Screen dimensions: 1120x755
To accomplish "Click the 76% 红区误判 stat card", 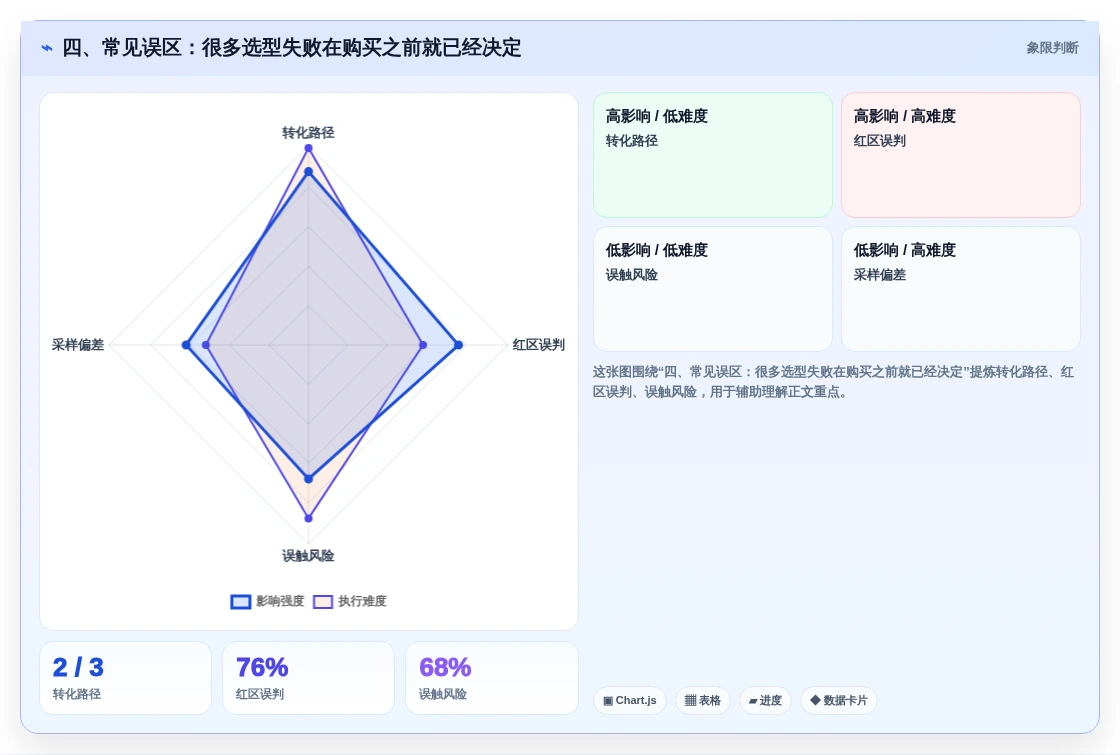I will pos(309,678).
